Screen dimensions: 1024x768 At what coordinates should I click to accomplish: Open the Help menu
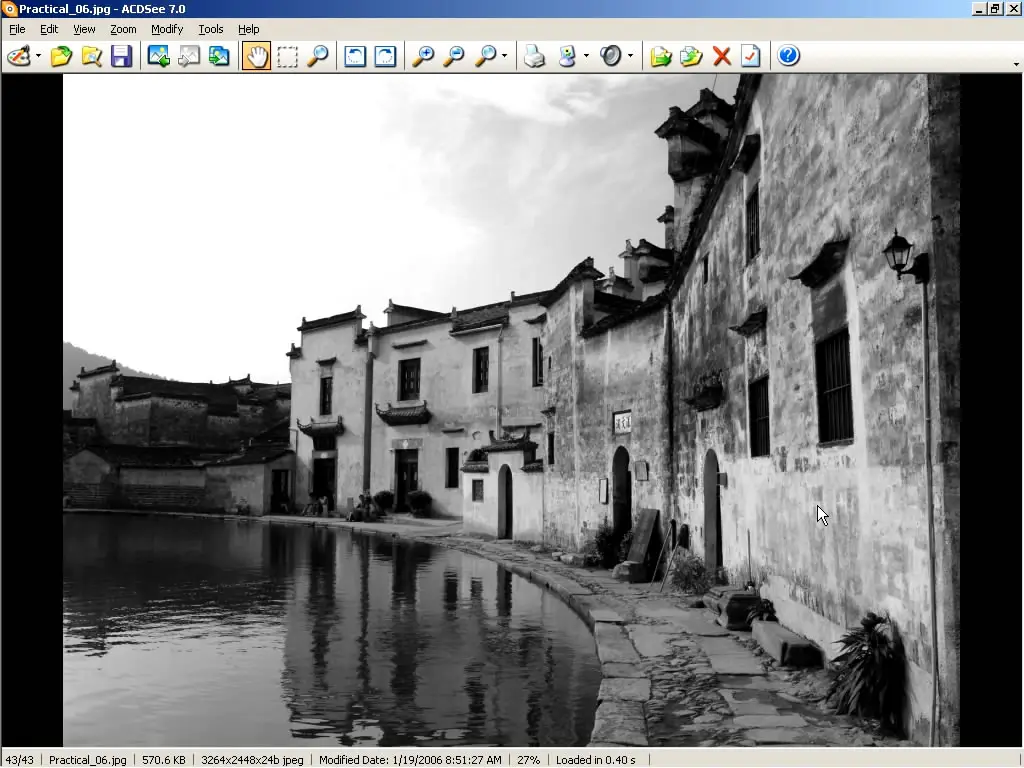[248, 29]
